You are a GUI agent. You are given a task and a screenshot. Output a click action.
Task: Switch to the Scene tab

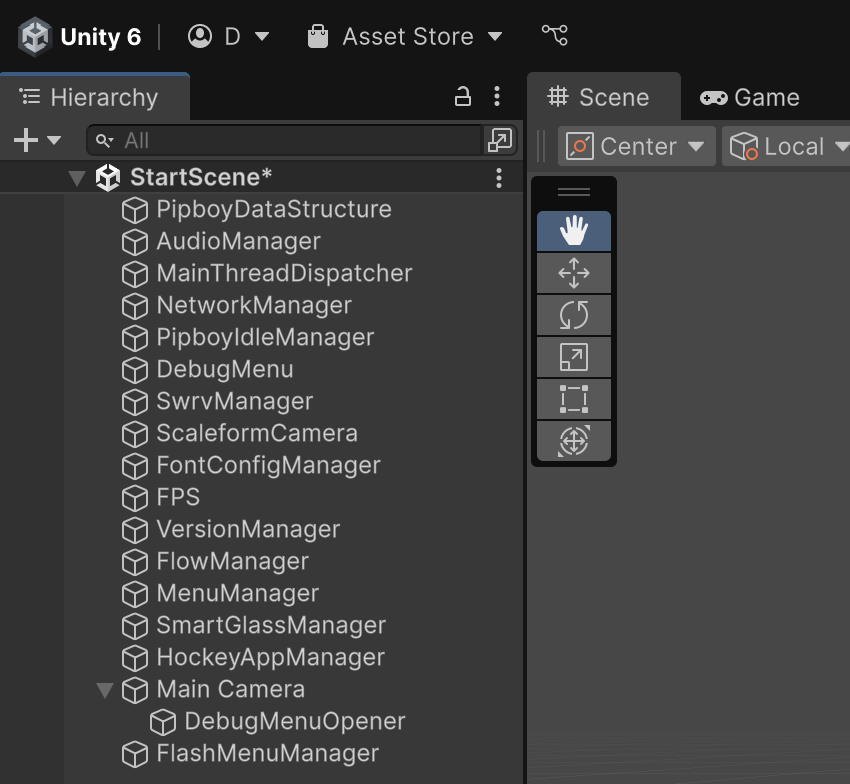[603, 98]
